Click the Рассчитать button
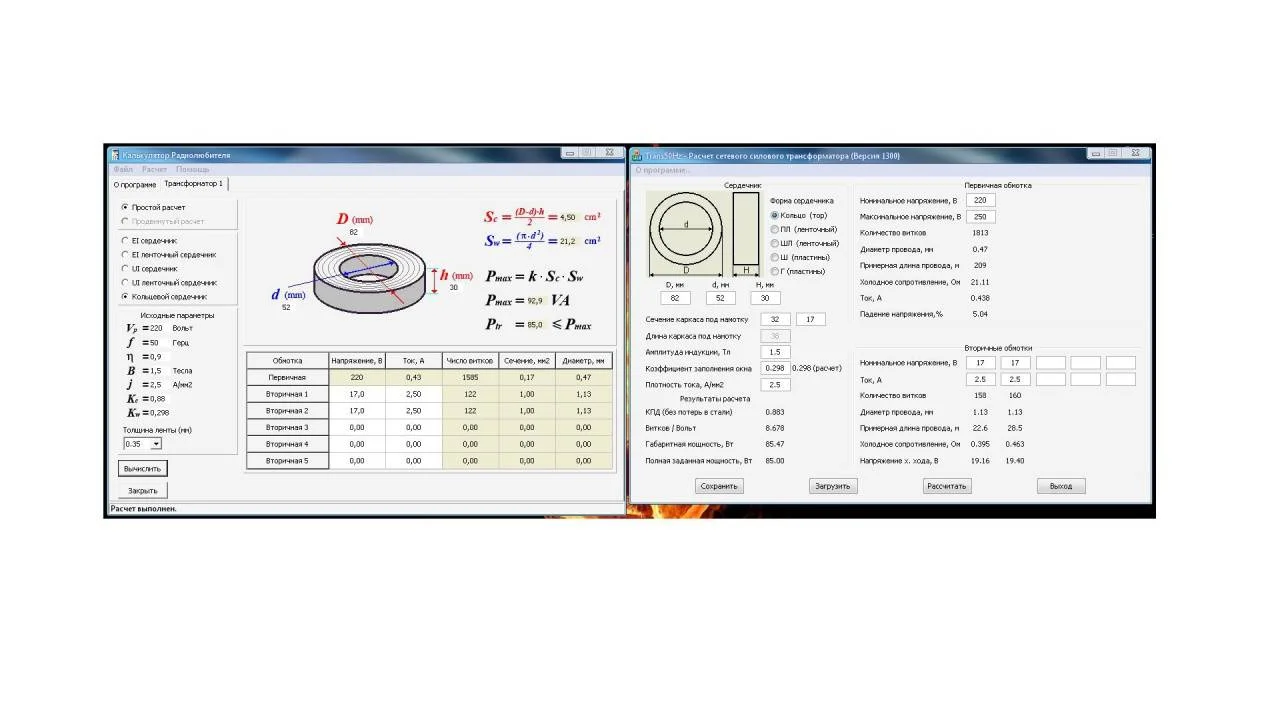Screen dimensions: 1280x720 point(947,486)
